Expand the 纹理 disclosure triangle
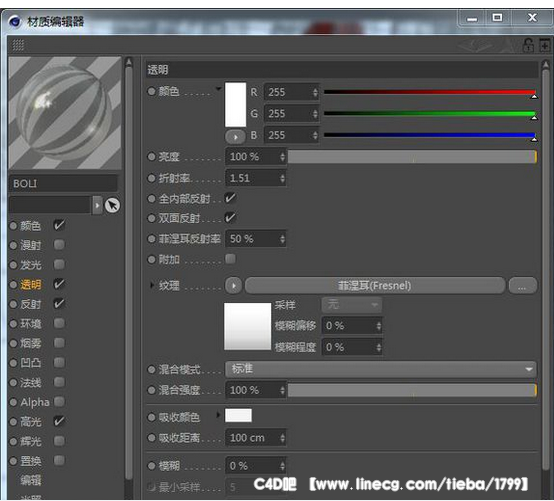This screenshot has height=501, width=554. tap(152, 285)
